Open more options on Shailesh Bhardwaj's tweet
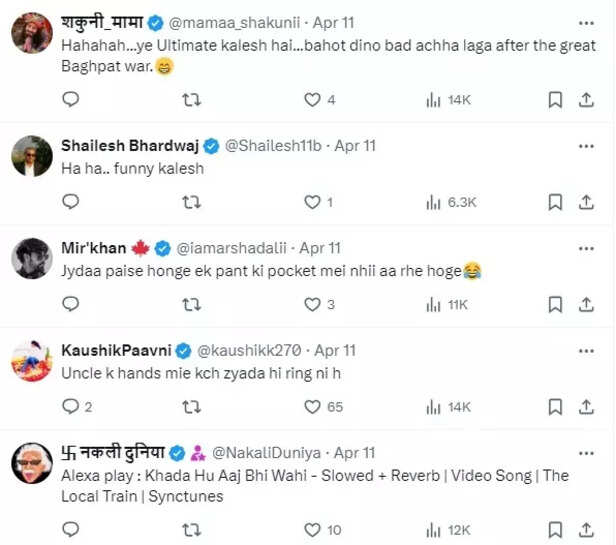The image size is (616, 545). coord(583,145)
